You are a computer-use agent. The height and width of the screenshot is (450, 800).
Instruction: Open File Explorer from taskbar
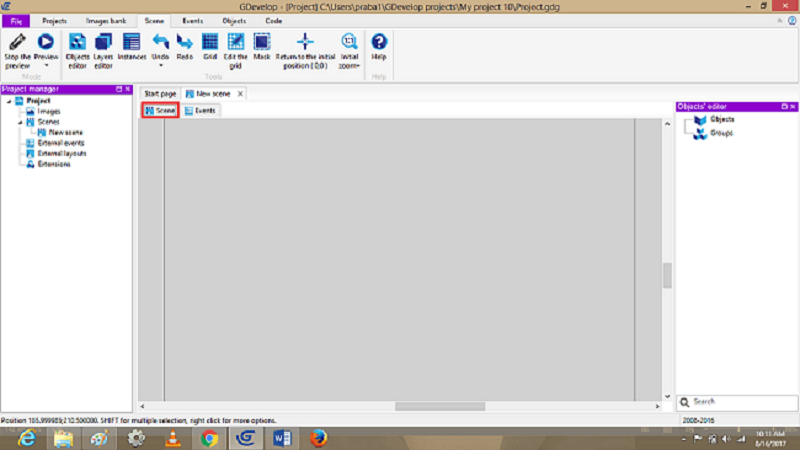coord(63,438)
